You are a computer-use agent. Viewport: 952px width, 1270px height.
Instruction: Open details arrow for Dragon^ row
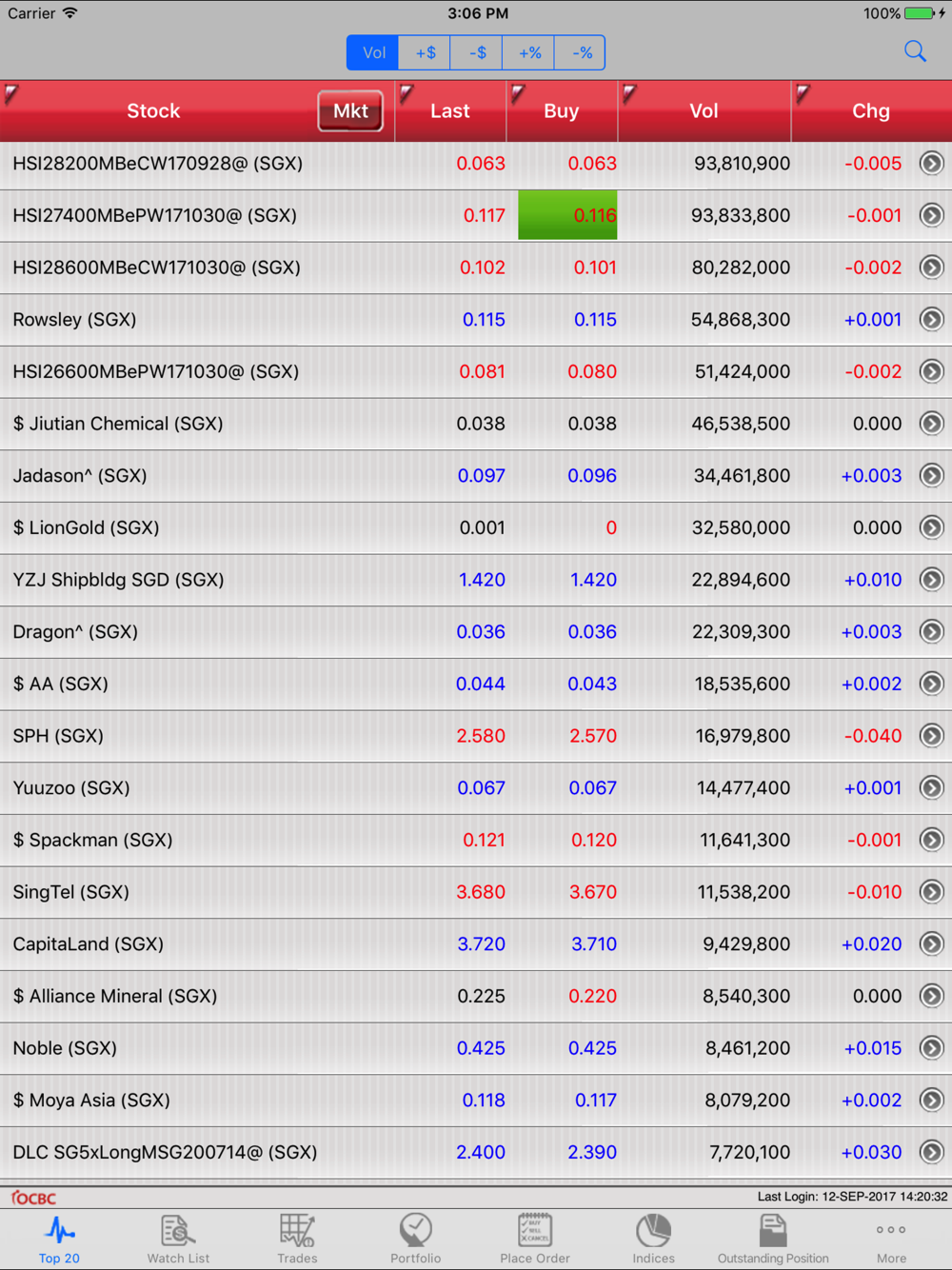[931, 632]
